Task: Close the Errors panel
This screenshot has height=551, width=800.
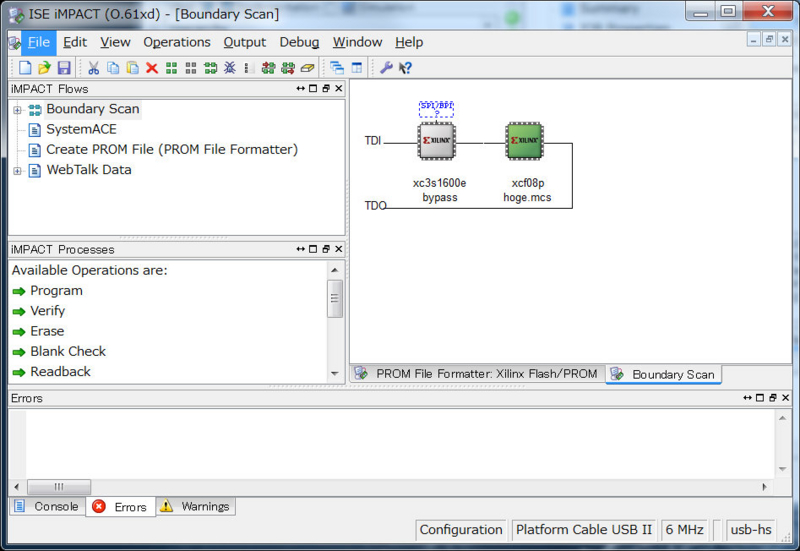Action: [x=785, y=397]
